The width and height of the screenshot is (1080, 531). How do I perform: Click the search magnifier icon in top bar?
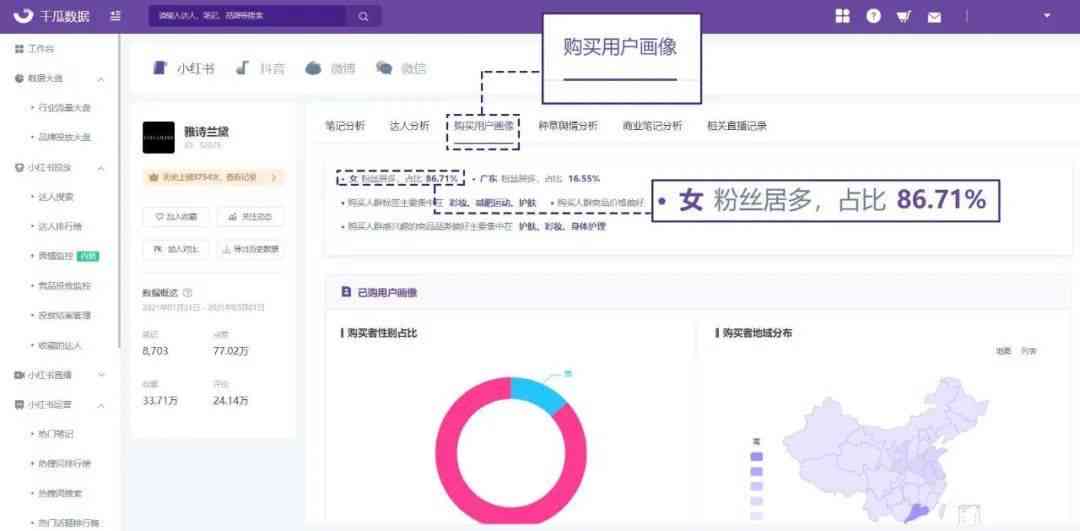[363, 16]
